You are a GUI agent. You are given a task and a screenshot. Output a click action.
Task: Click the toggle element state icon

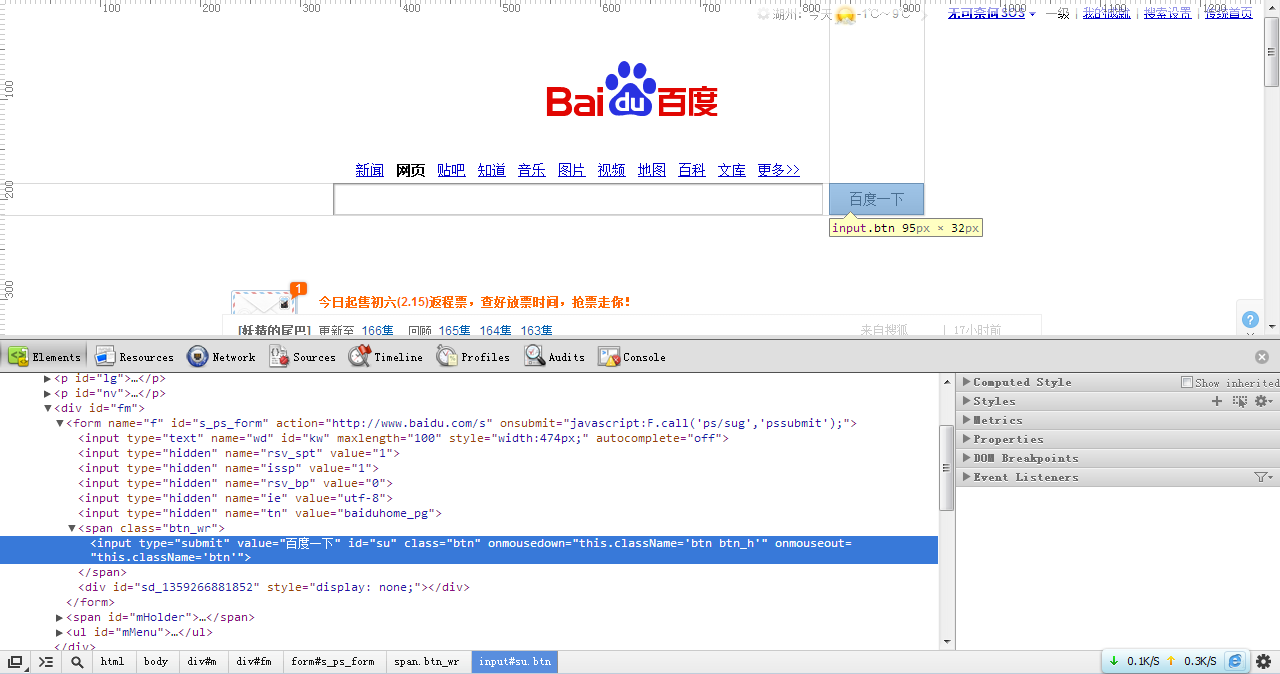[x=1240, y=401]
